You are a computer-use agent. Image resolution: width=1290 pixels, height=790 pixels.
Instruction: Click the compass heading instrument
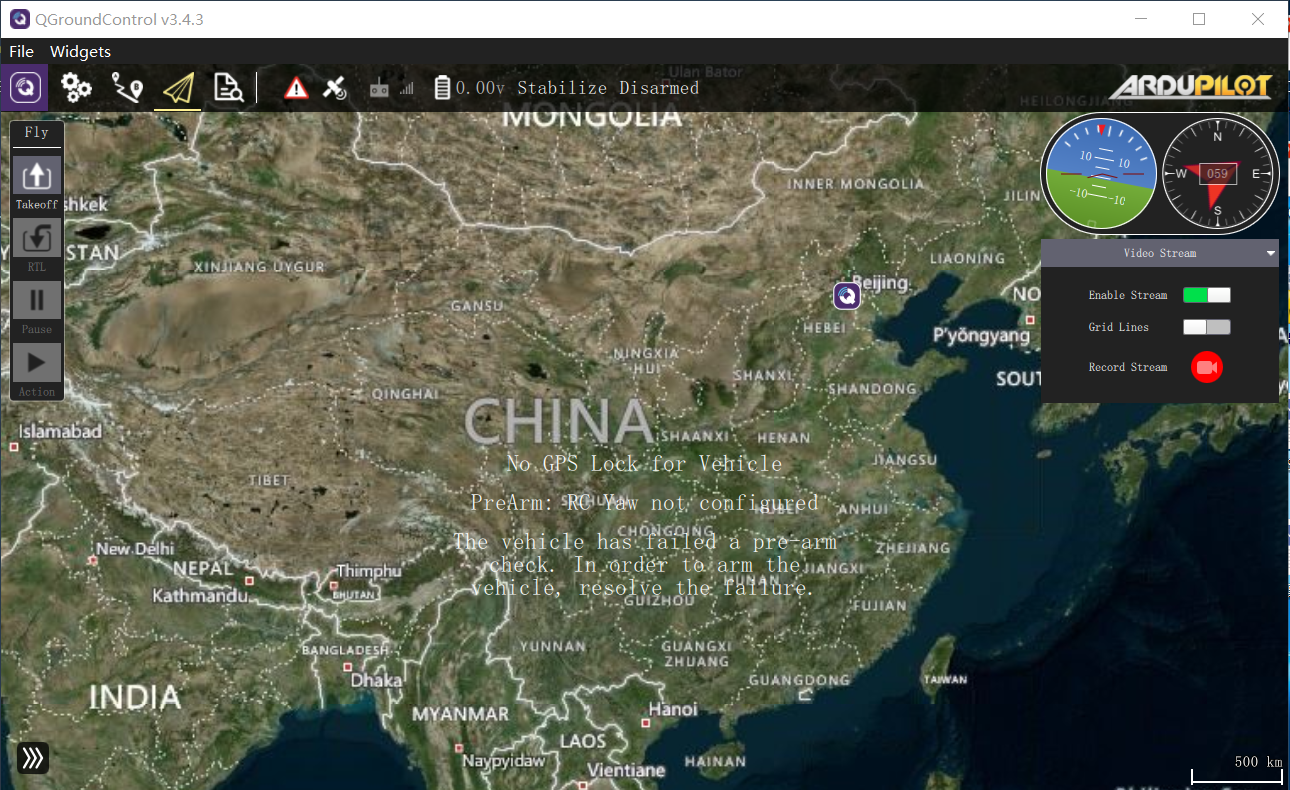[1218, 175]
